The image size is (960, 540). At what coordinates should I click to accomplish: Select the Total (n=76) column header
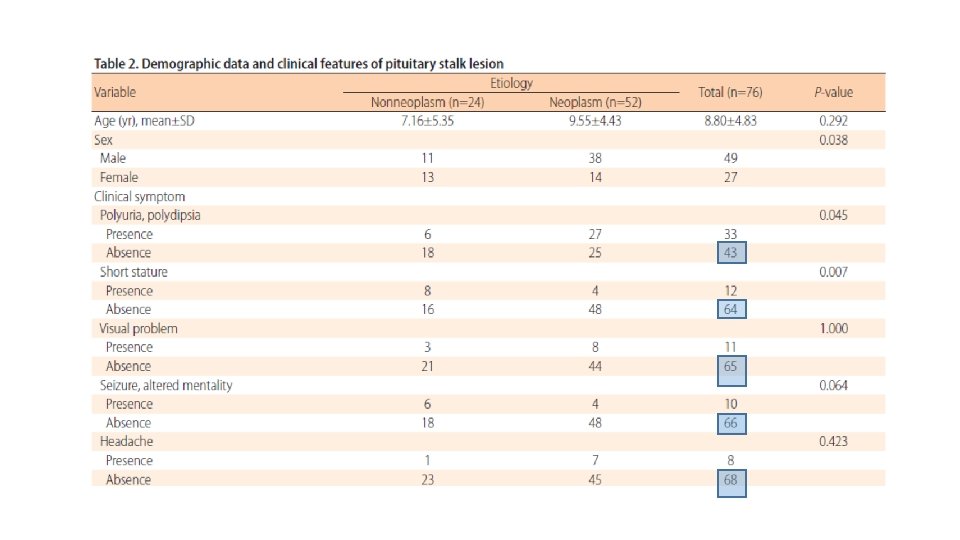coord(730,92)
